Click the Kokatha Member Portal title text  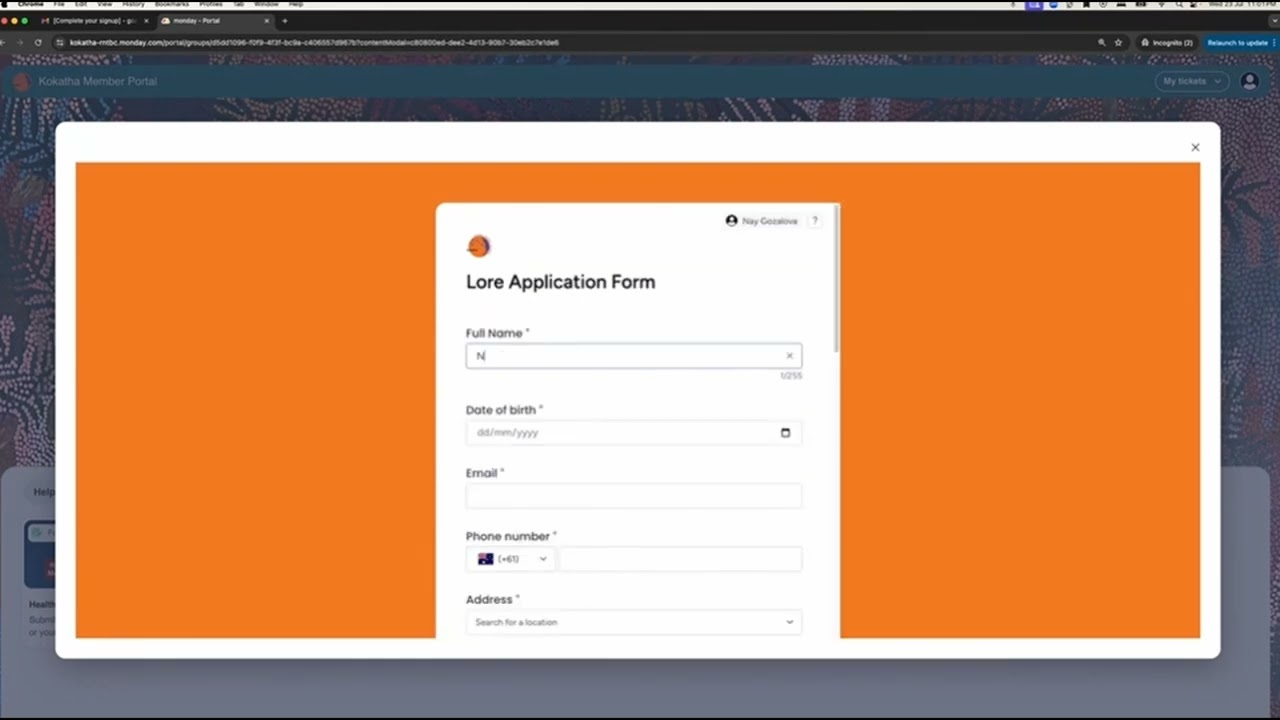[x=98, y=81]
